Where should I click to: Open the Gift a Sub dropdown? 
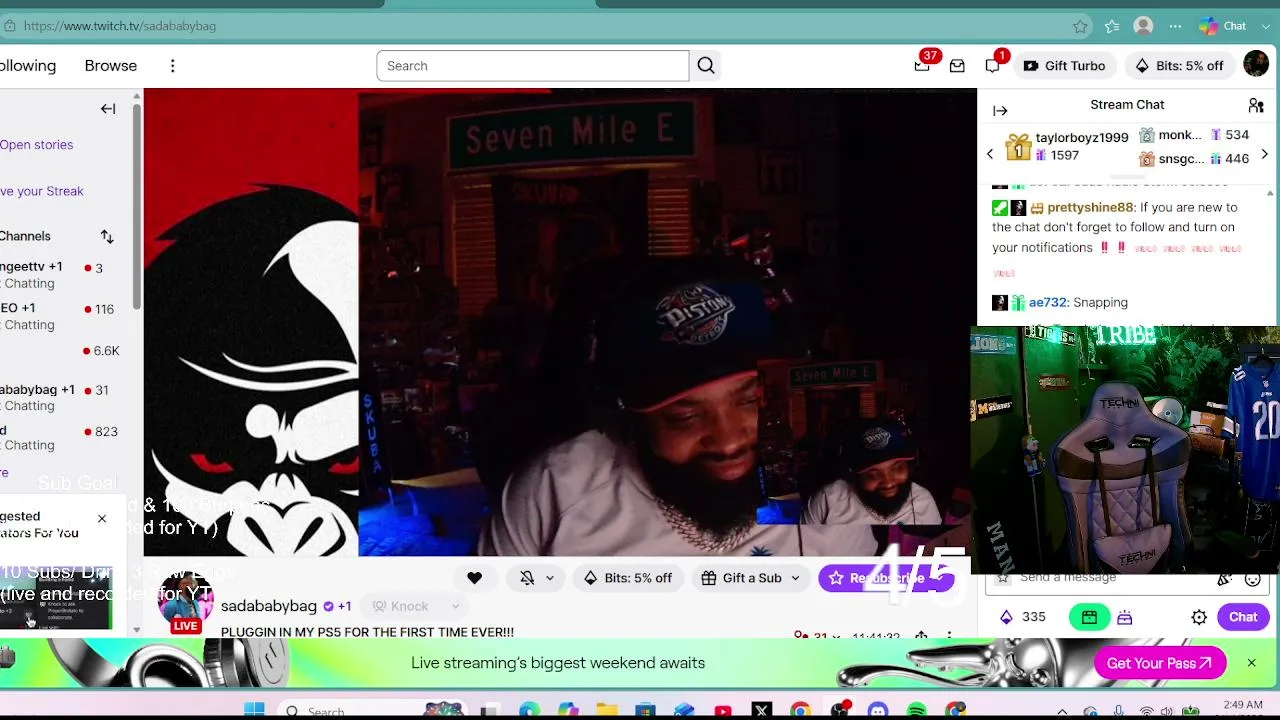click(751, 578)
